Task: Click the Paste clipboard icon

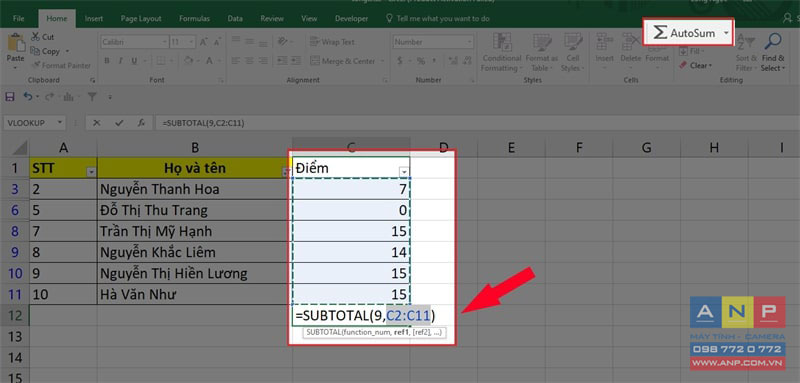Action: click(15, 43)
